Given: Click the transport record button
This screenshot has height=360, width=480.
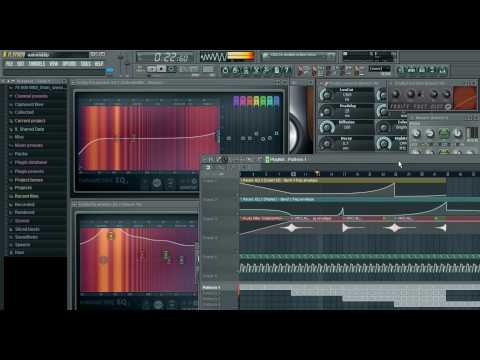Looking at the screenshot, I should click(171, 69).
